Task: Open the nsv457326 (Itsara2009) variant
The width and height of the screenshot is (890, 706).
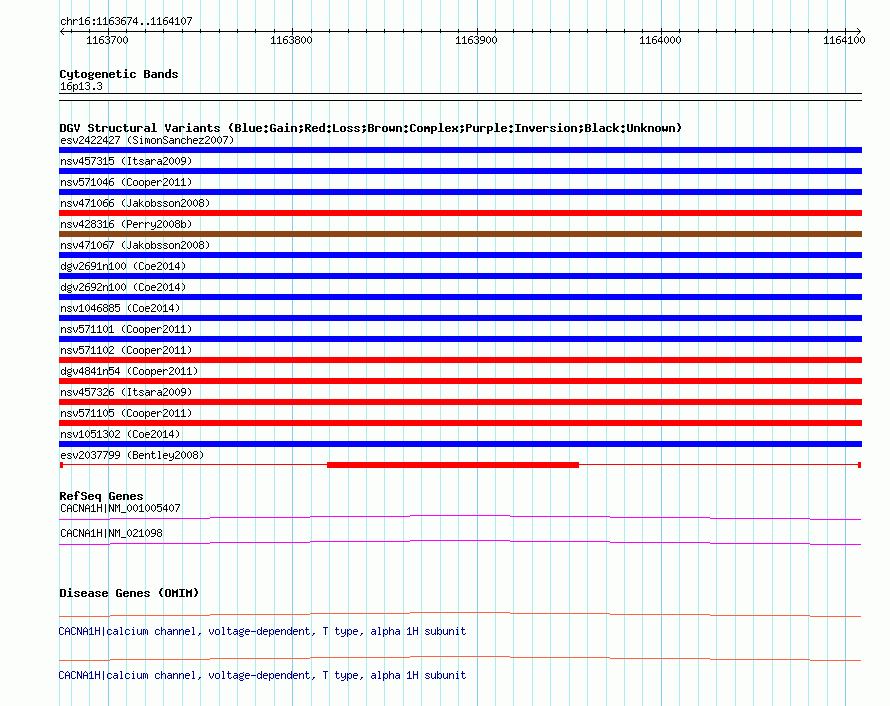Action: point(126,392)
